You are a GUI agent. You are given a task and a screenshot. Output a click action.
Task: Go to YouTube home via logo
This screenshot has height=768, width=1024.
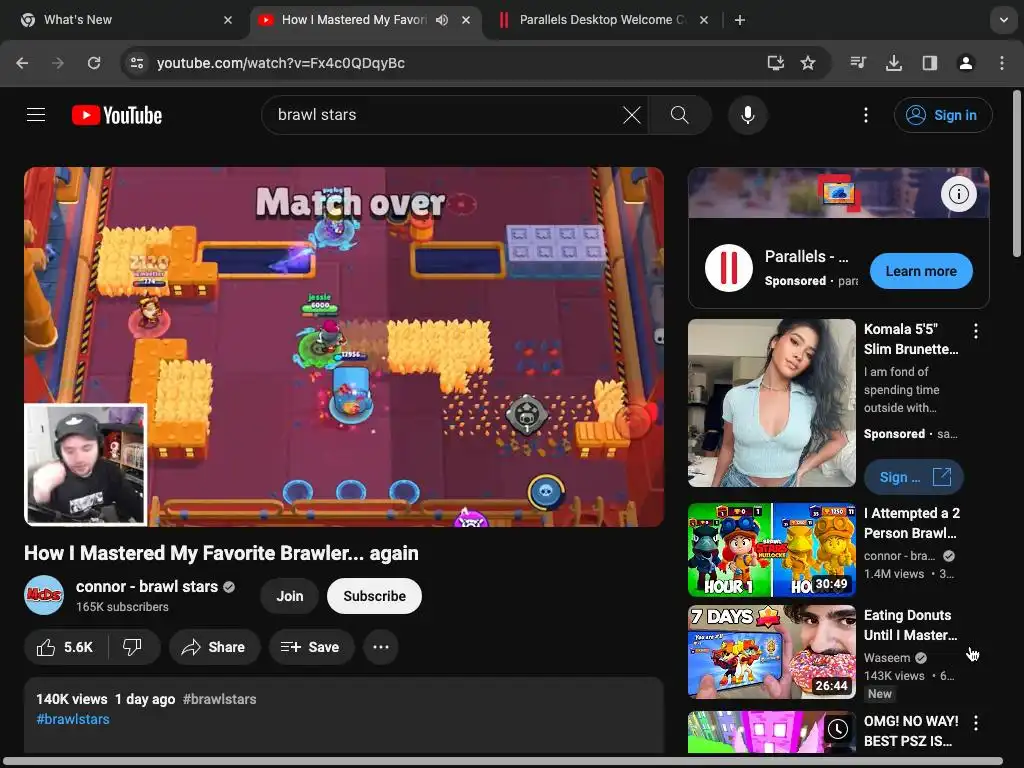click(x=117, y=115)
